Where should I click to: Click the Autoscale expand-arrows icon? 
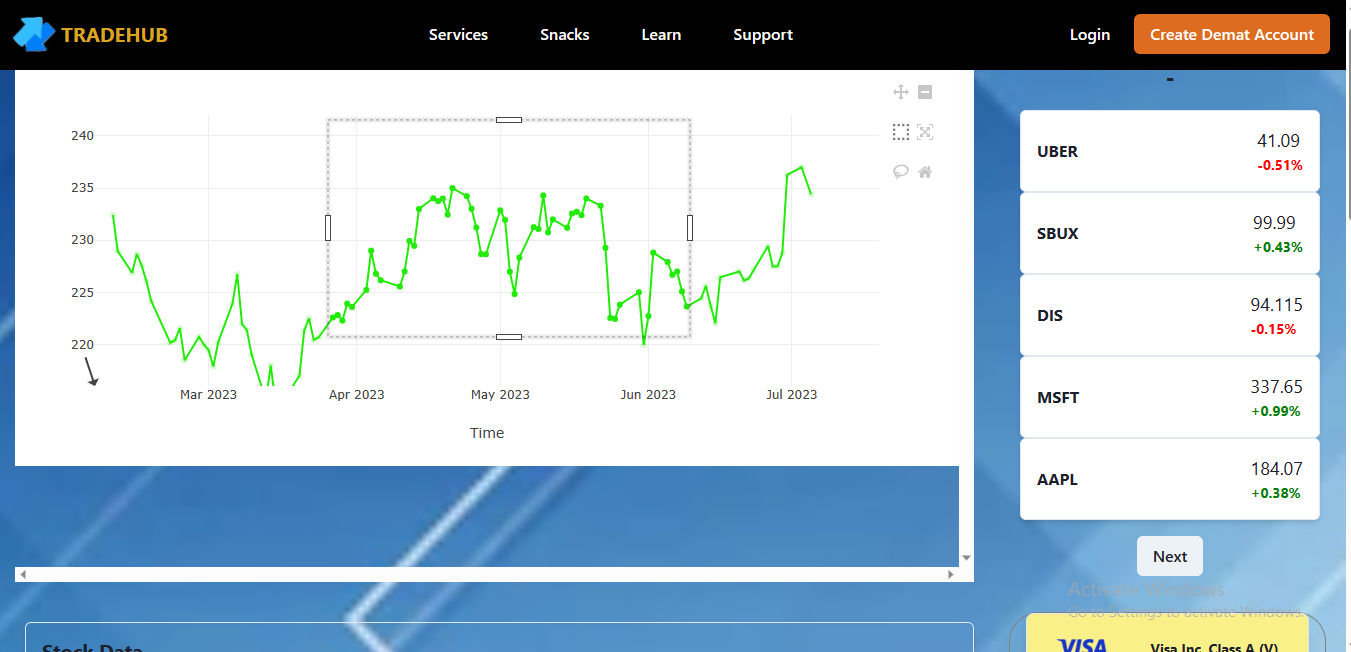(x=925, y=132)
